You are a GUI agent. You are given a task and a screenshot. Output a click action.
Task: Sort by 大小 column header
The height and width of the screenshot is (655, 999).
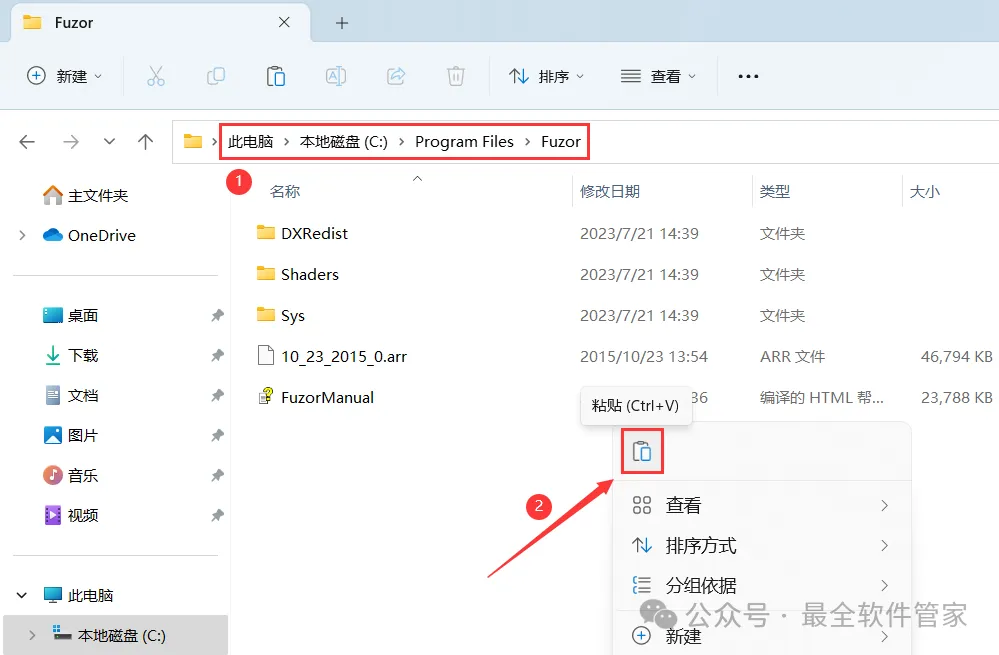924,191
